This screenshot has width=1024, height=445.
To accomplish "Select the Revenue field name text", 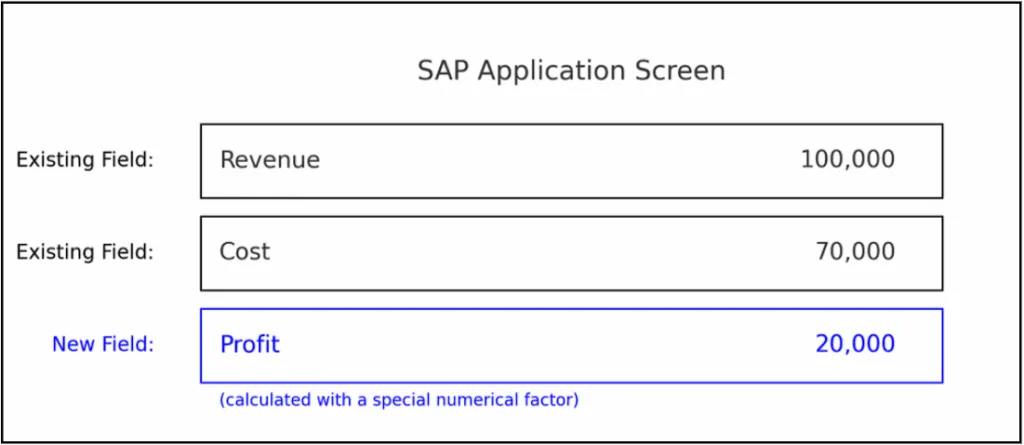I will click(270, 160).
